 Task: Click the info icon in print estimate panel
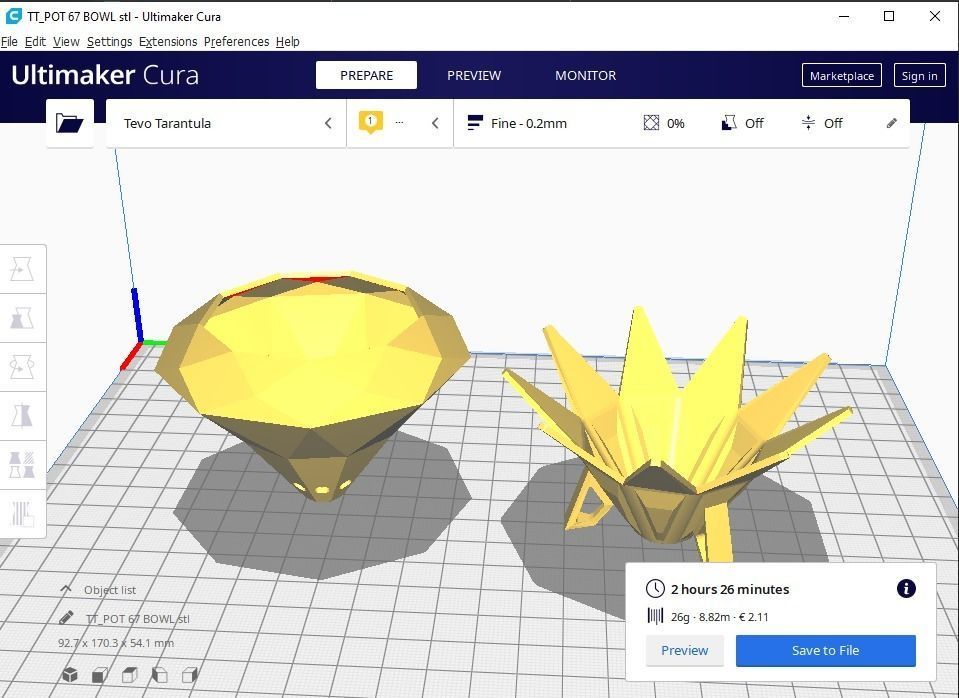pyautogui.click(x=906, y=588)
